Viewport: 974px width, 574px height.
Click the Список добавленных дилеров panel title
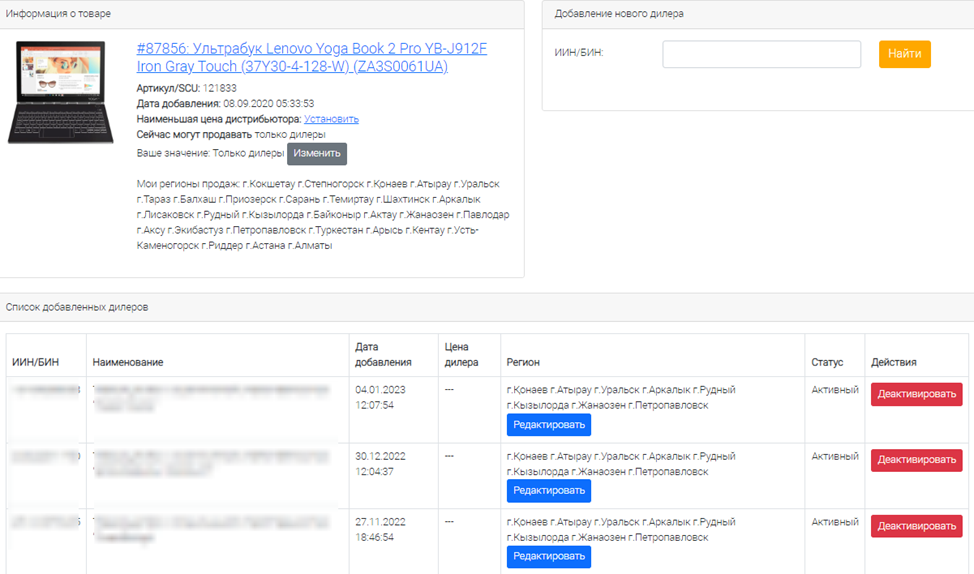point(77,307)
